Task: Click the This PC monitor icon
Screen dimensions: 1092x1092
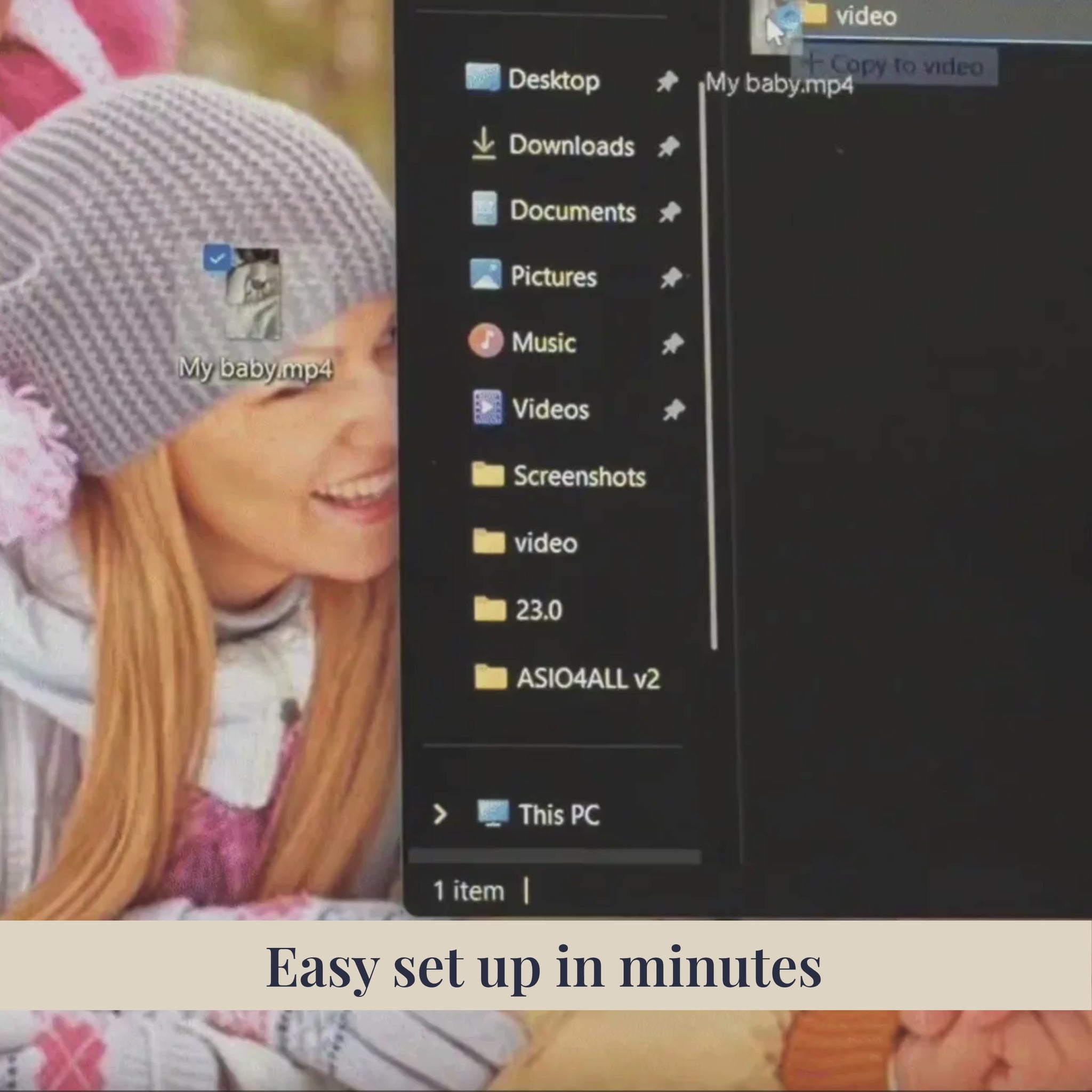Action: [x=492, y=813]
